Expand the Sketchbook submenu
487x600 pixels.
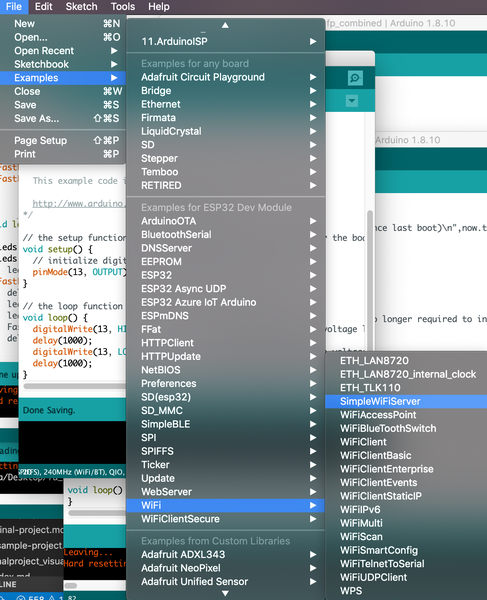pos(63,64)
